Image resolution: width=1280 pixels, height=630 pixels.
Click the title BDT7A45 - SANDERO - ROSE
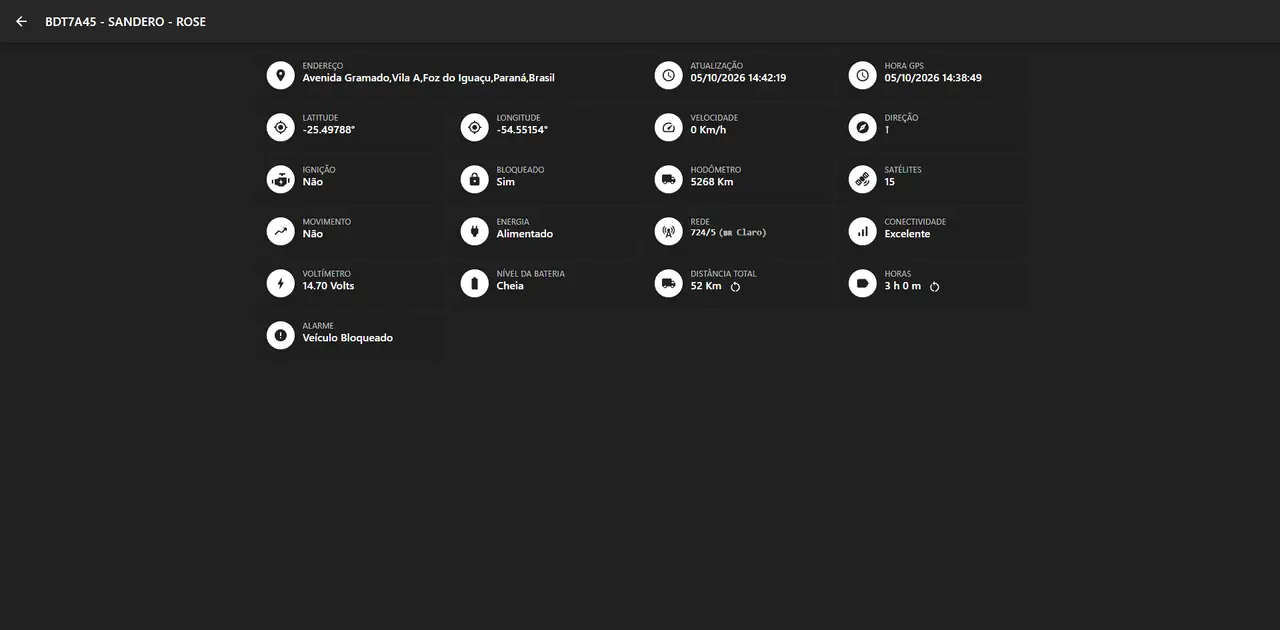(x=125, y=21)
